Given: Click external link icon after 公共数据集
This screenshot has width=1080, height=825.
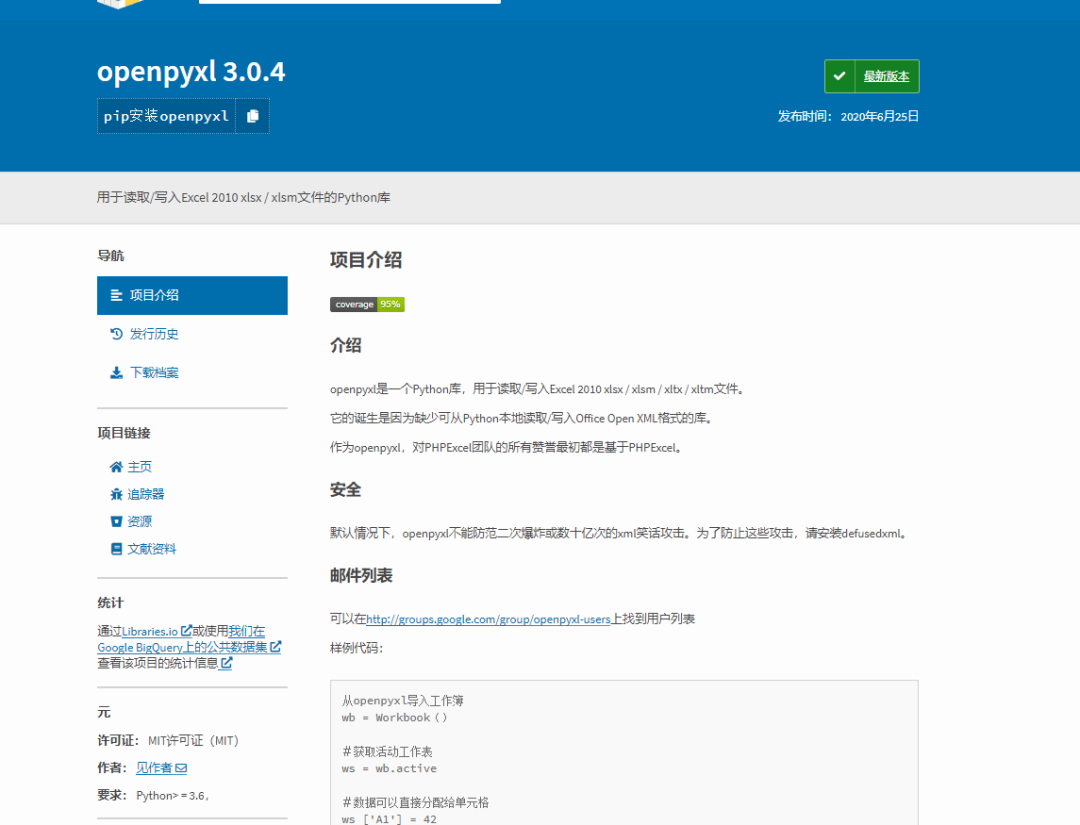Looking at the screenshot, I should pyautogui.click(x=276, y=647).
